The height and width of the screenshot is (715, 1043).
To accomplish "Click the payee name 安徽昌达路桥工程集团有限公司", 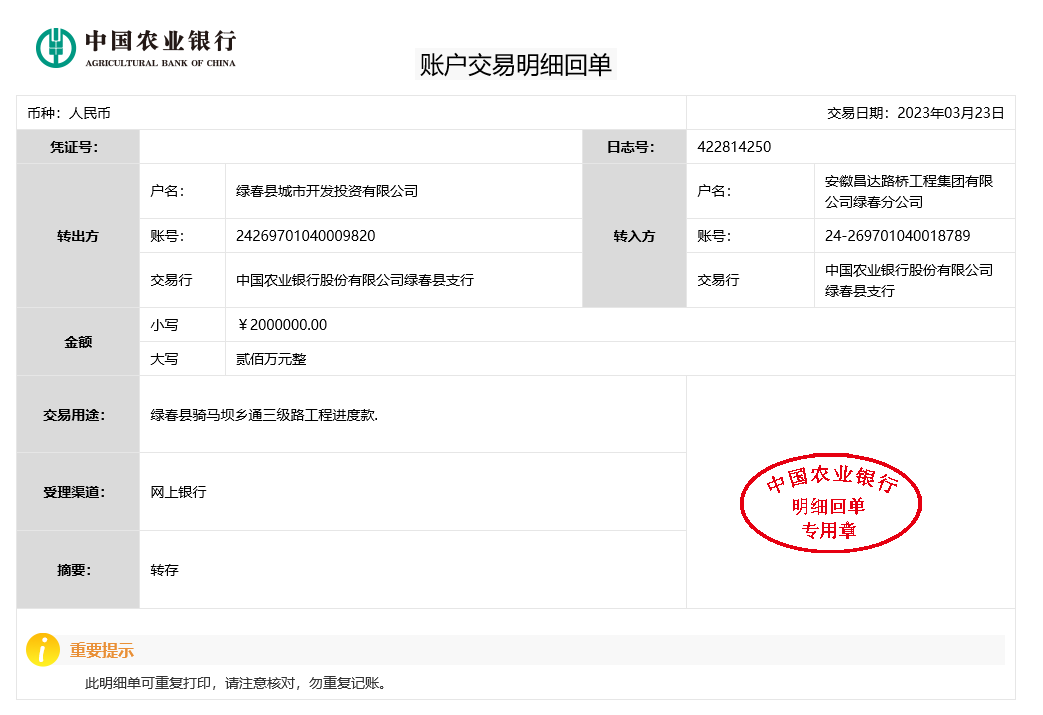I will tap(908, 191).
